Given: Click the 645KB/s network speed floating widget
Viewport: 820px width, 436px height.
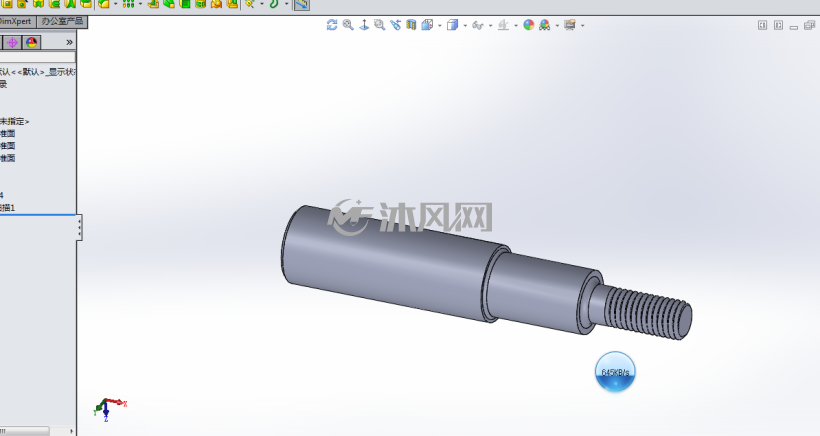Looking at the screenshot, I should click(x=615, y=372).
